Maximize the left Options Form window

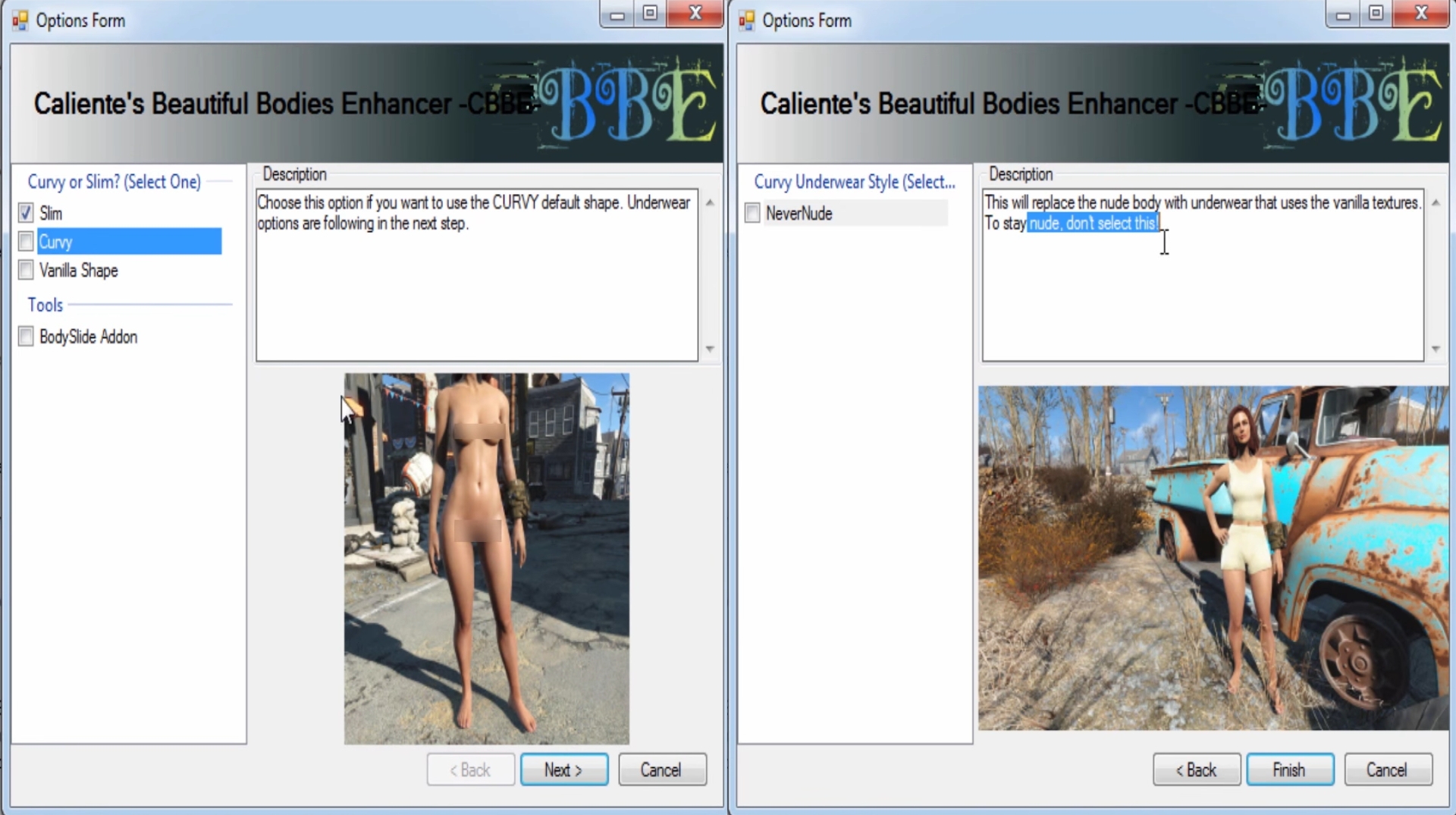[x=650, y=14]
